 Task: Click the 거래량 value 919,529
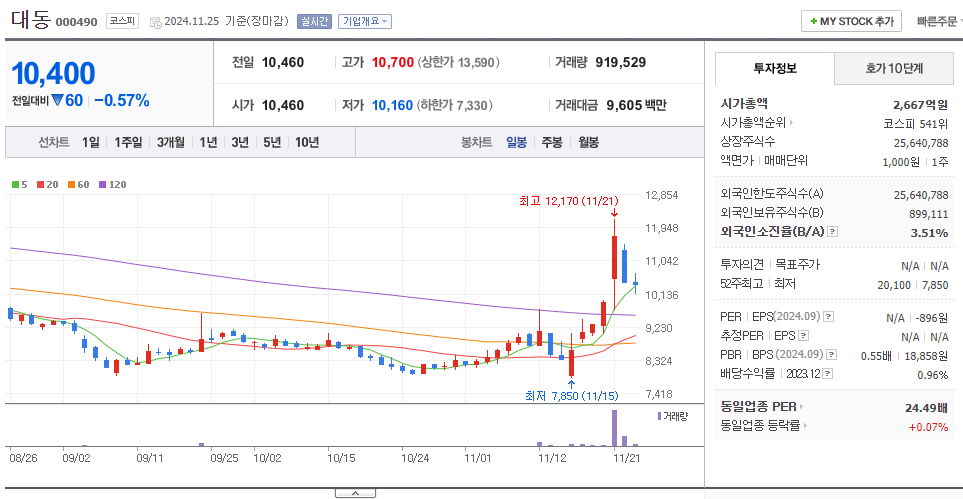click(620, 62)
